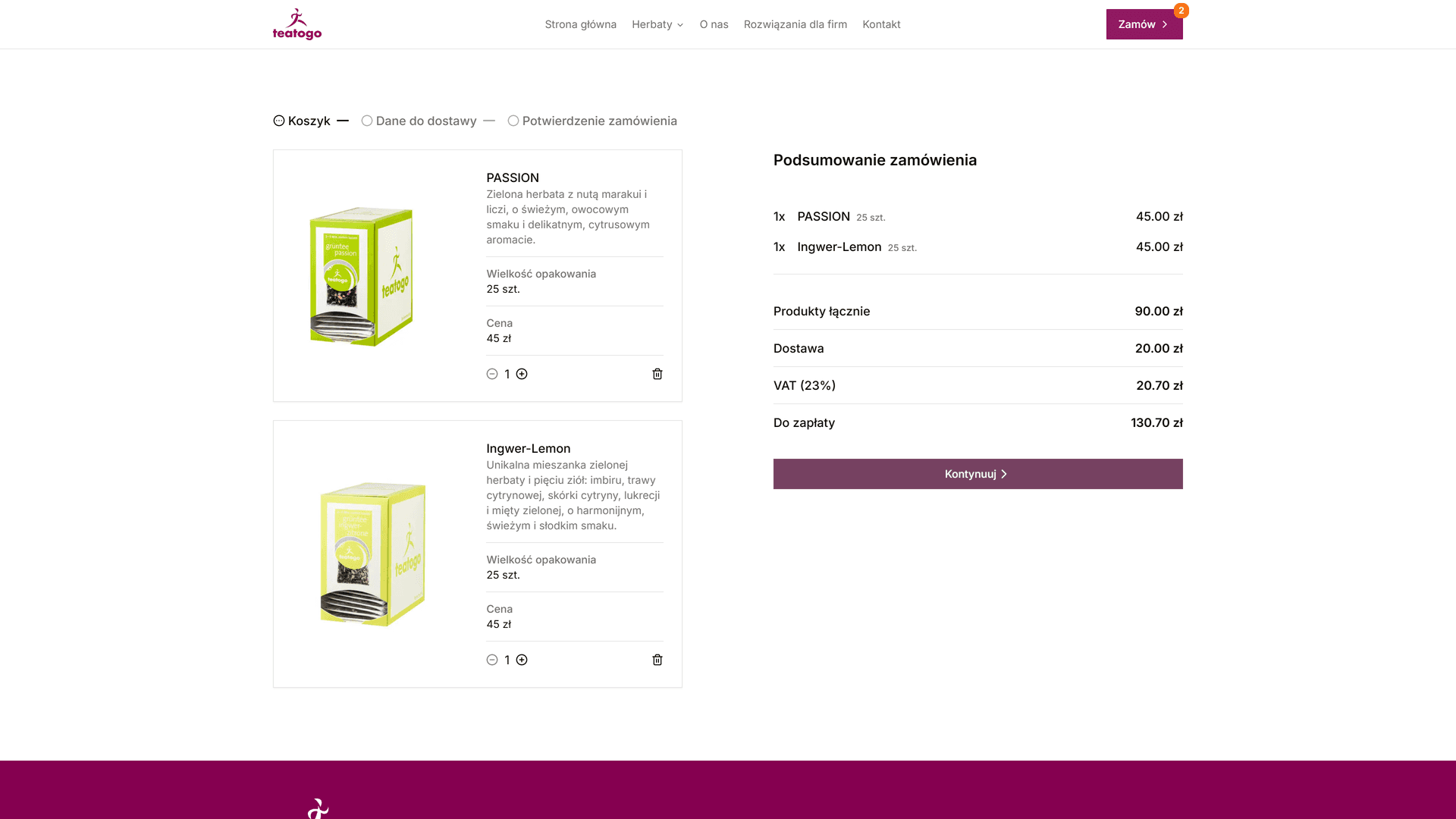Click the cart badge showing 2 items
1456x819 pixels.
coord(1181,11)
